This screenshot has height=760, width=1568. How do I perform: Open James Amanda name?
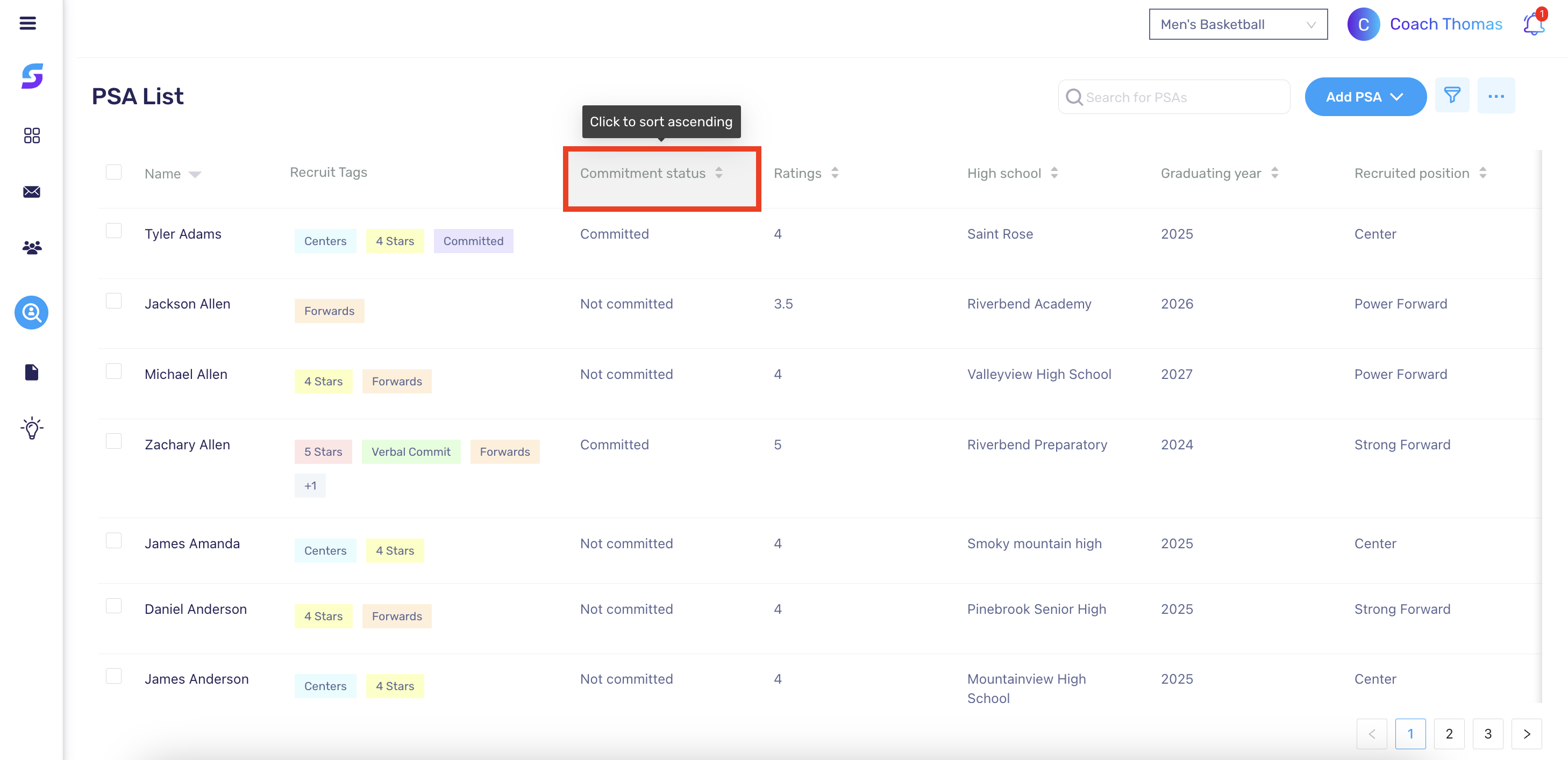coord(193,543)
